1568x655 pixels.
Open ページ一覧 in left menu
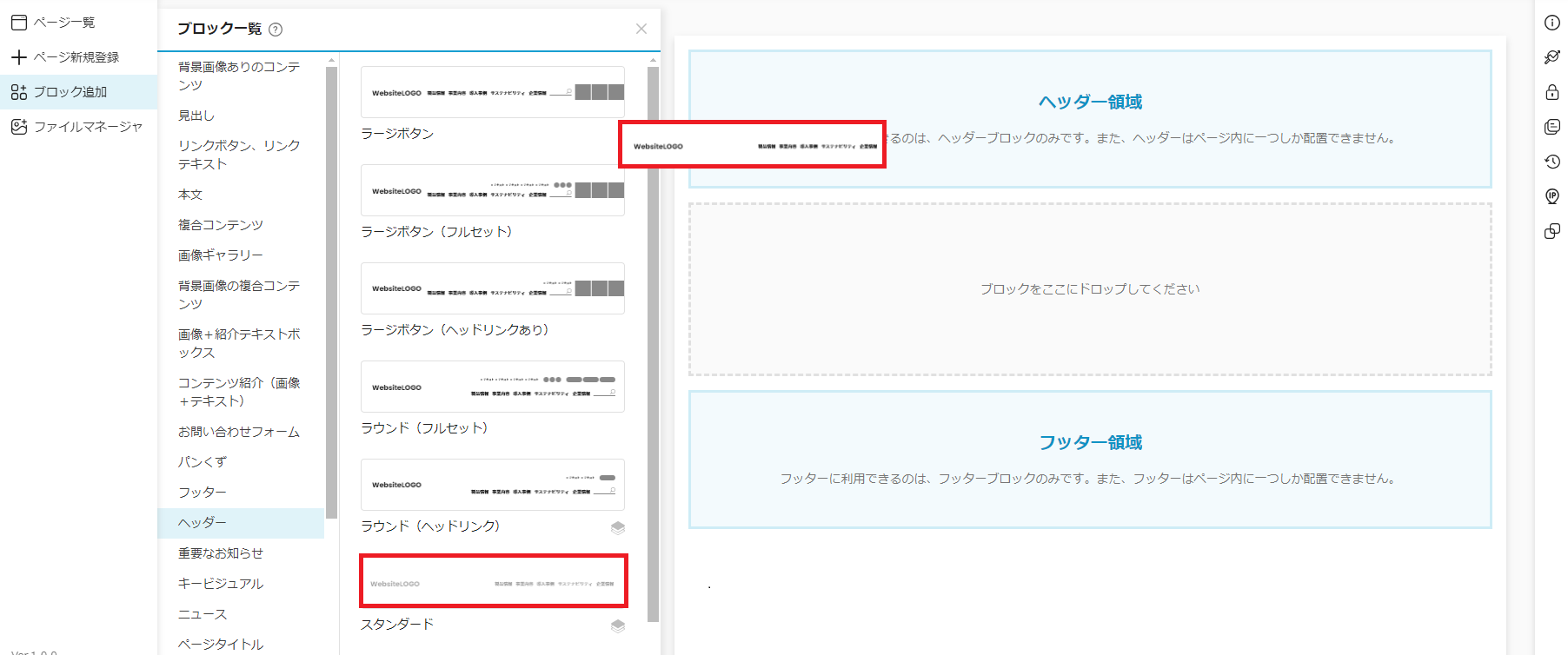pyautogui.click(x=78, y=23)
